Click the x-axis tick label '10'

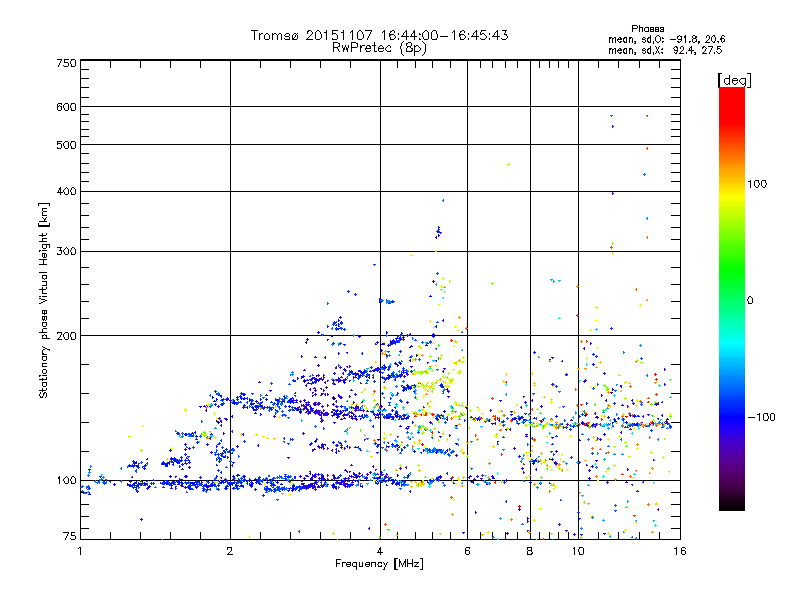point(578,551)
